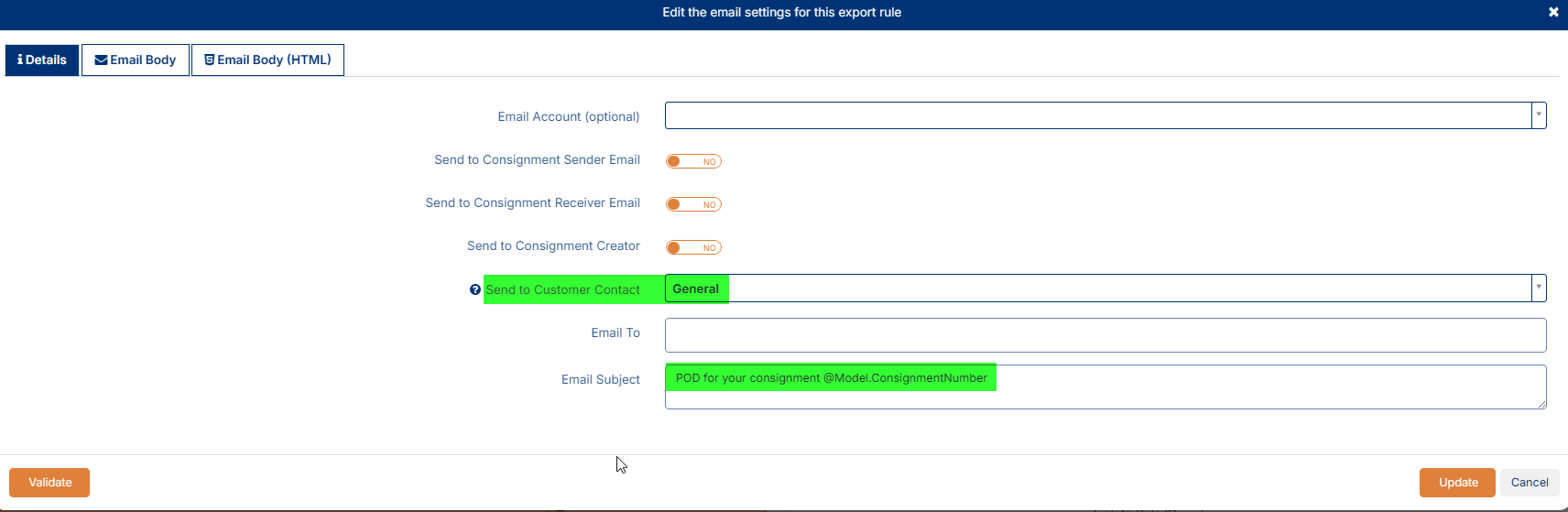This screenshot has height=512, width=1568.
Task: Click the envelope icon on Email Body tab
Action: [x=101, y=60]
